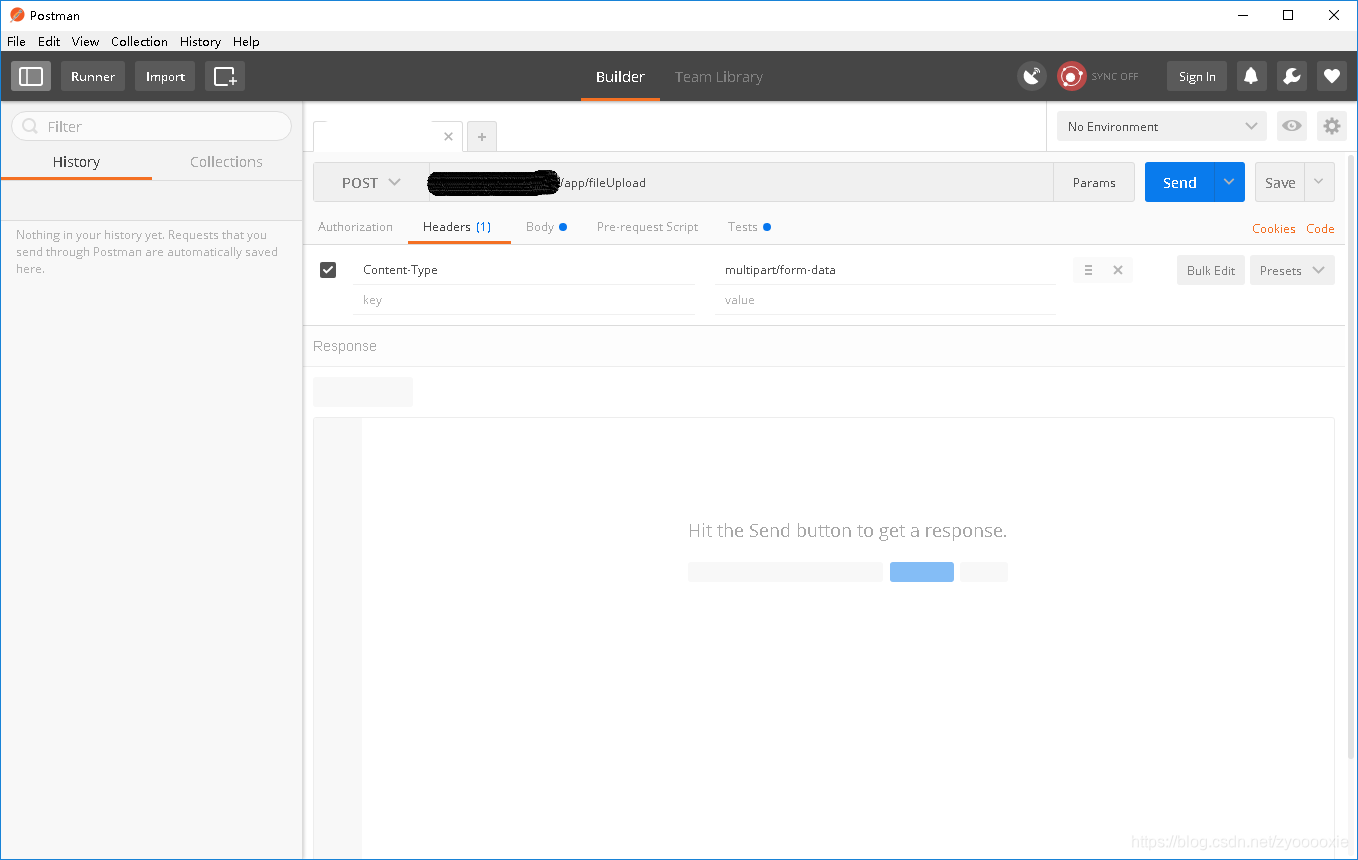This screenshot has width=1358, height=860.
Task: Click the Bulk Edit button
Action: (x=1211, y=270)
